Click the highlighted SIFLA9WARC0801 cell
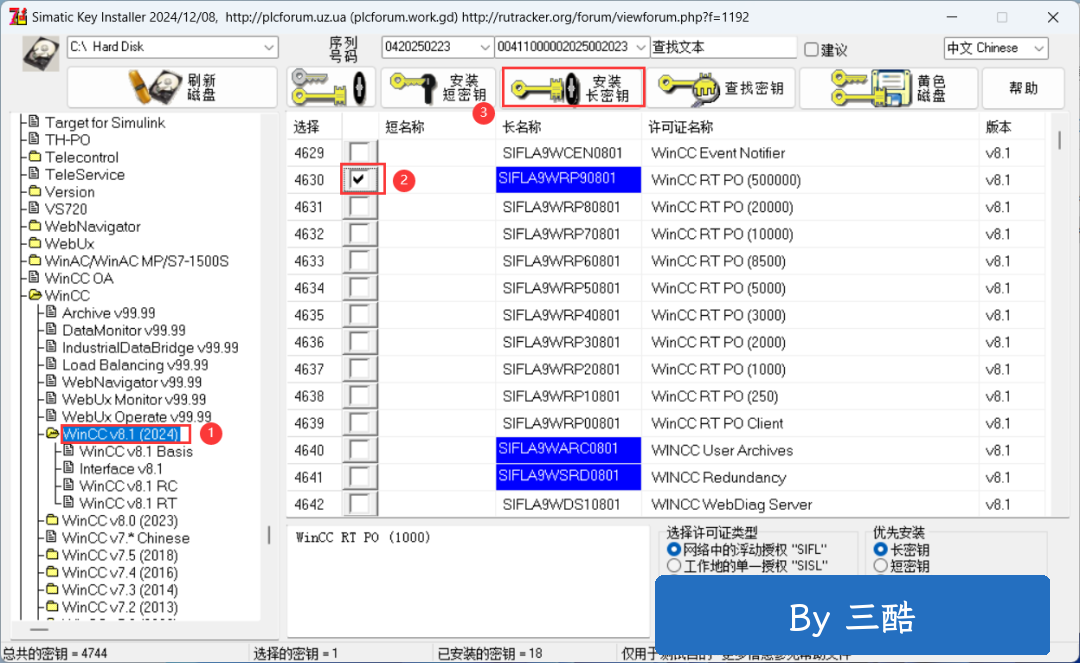The image size is (1080, 663). 568,450
